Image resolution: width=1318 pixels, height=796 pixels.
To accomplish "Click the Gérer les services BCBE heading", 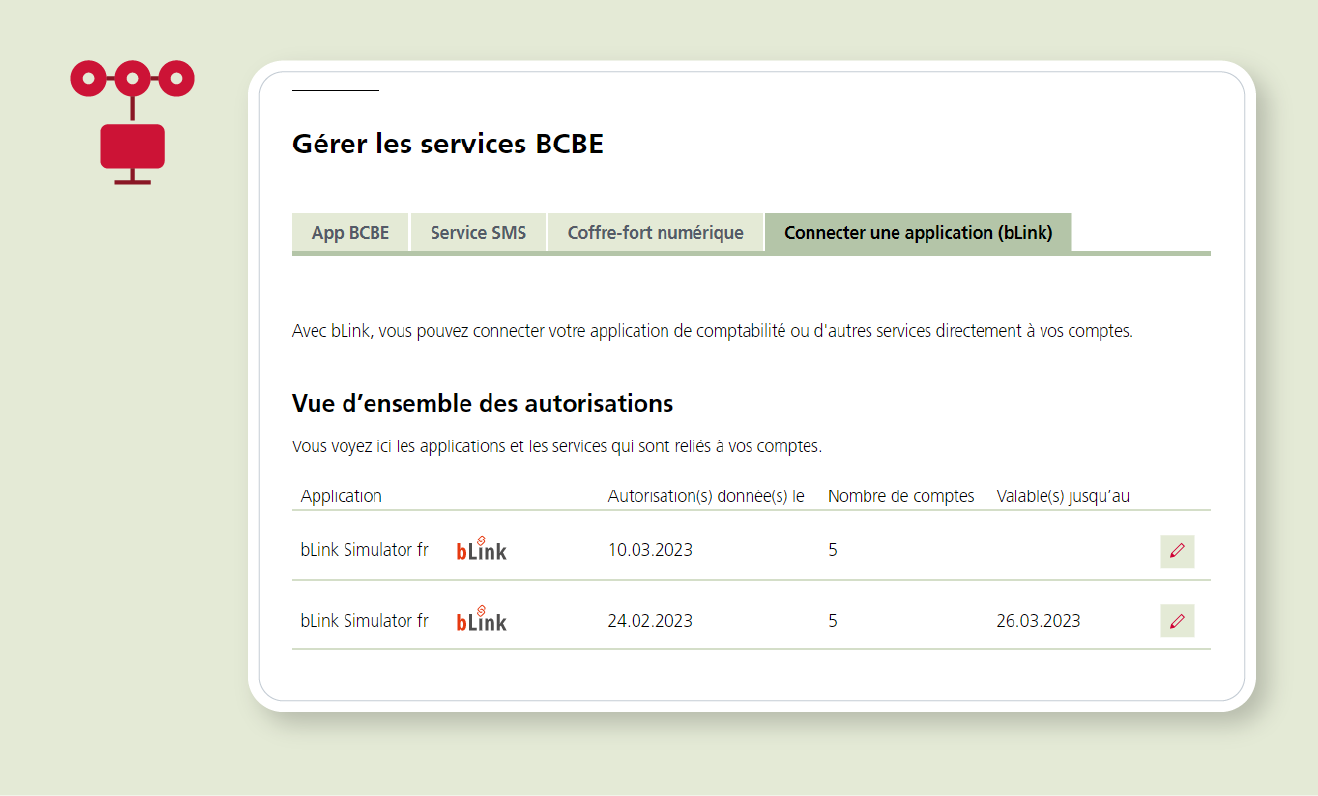I will tap(448, 144).
